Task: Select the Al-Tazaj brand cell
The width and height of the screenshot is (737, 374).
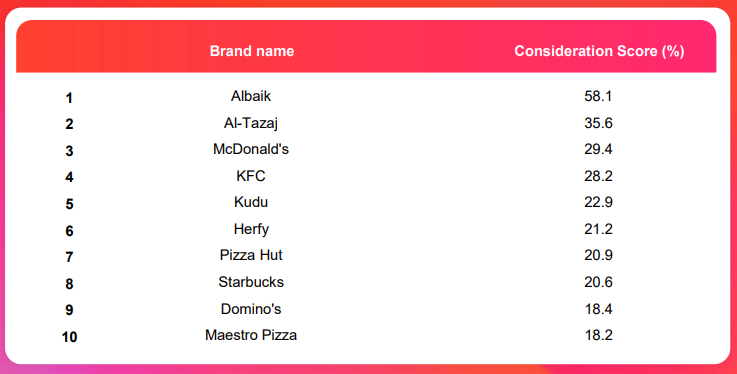Action: point(251,123)
